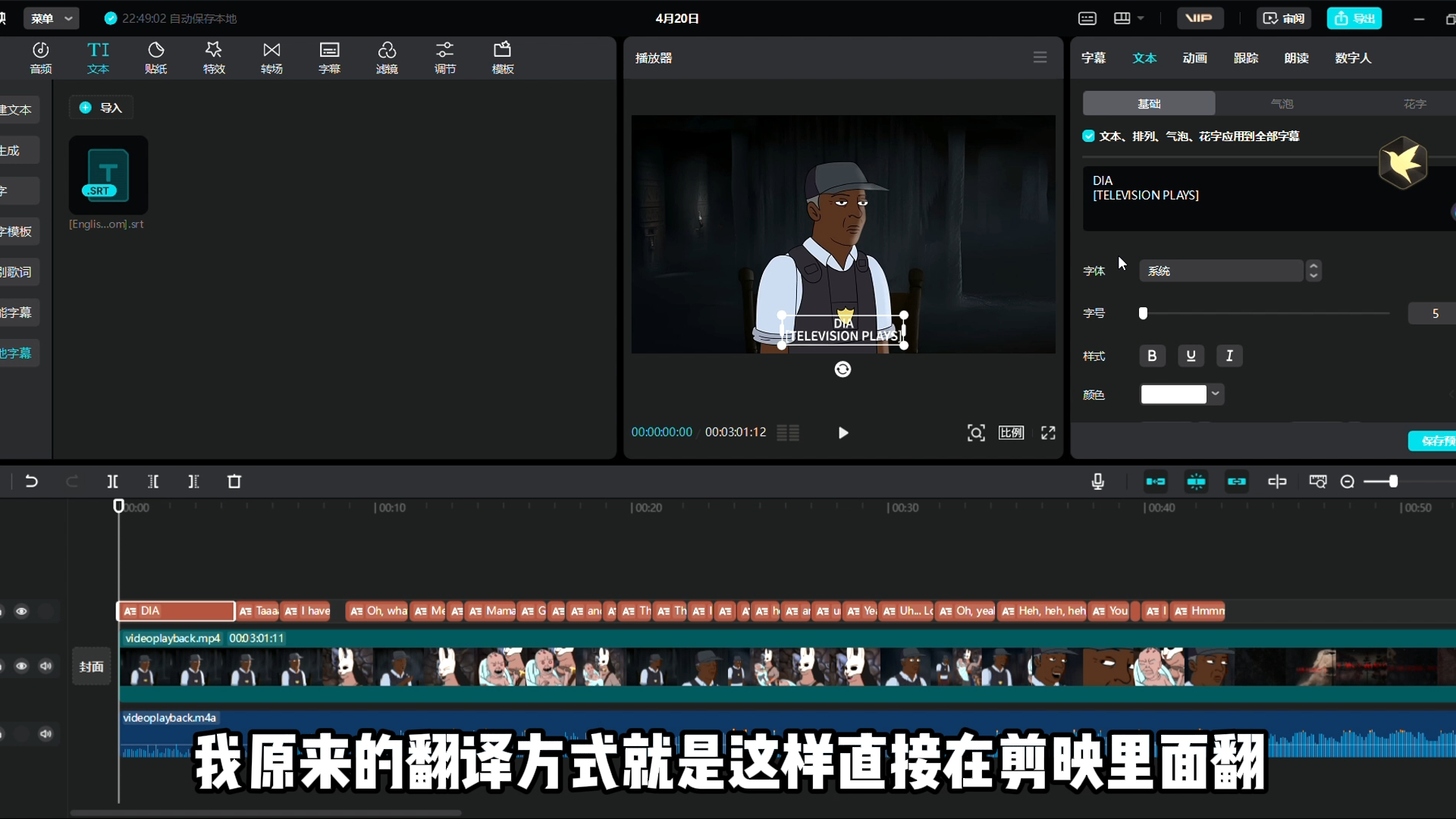Open keyboard shortcuts icon in title bar
This screenshot has height=819, width=1456.
(x=1087, y=18)
